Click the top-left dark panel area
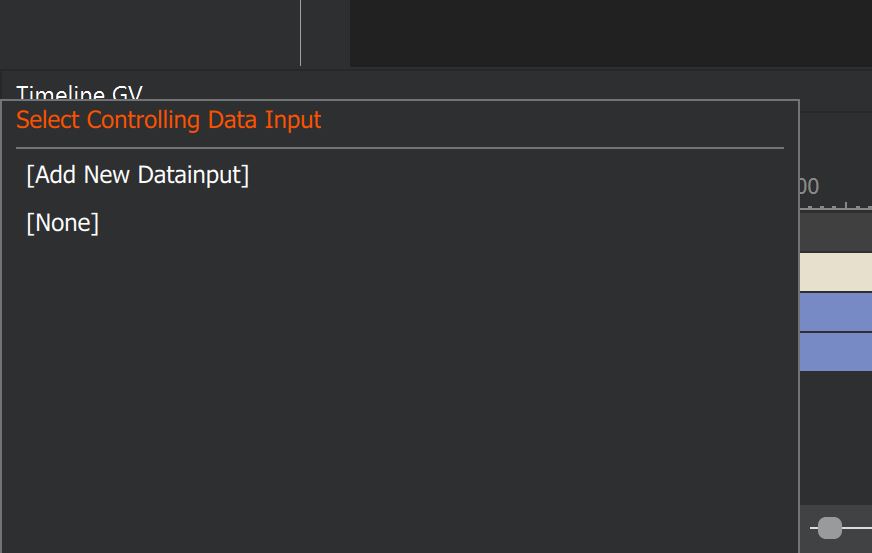Image resolution: width=872 pixels, height=553 pixels. pos(150,32)
